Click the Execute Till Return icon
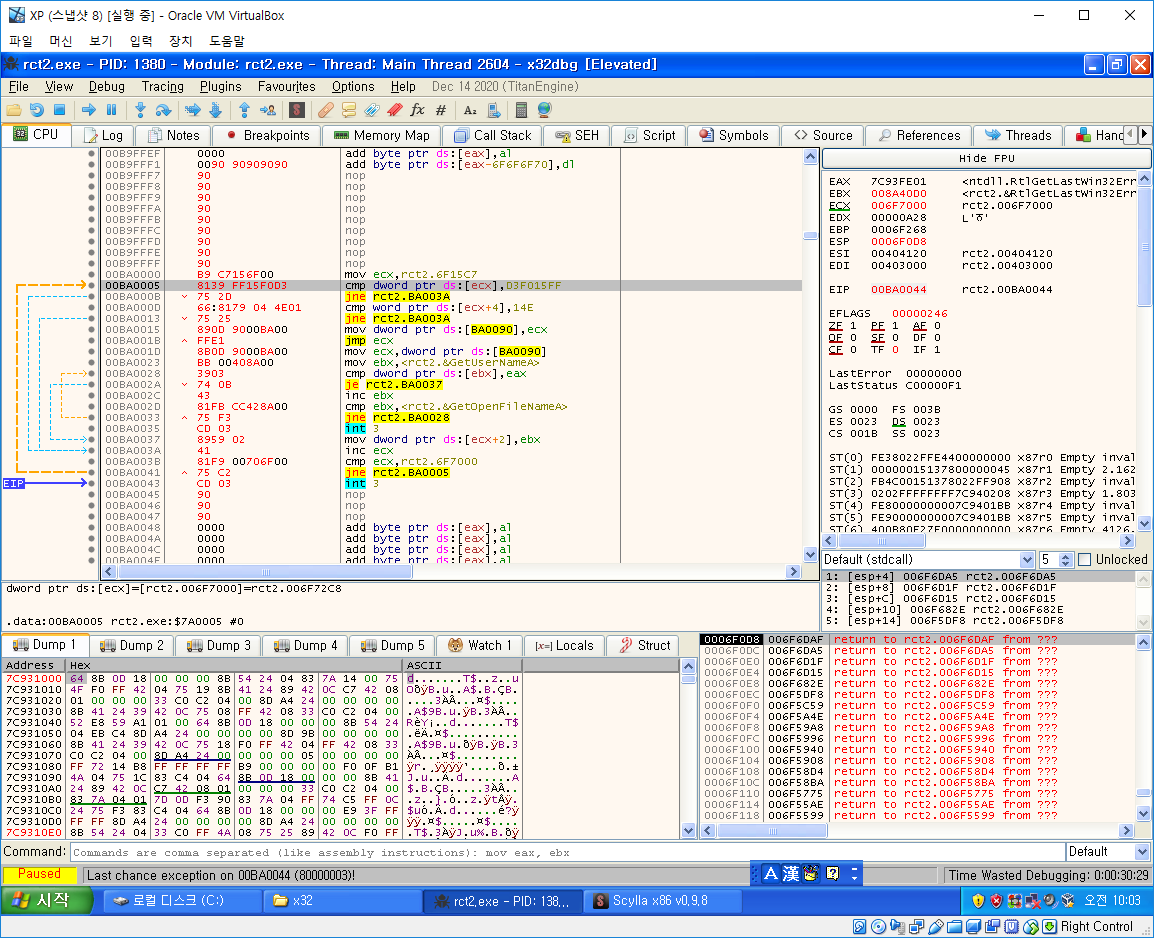 click(244, 110)
